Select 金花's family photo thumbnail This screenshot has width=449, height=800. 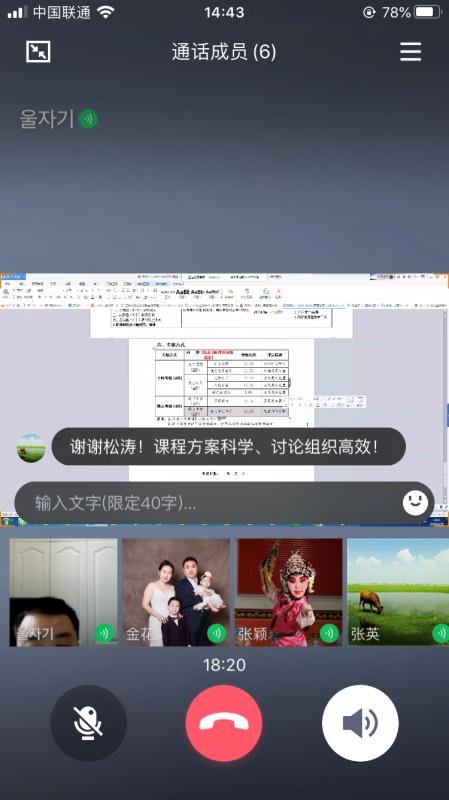tap(176, 592)
